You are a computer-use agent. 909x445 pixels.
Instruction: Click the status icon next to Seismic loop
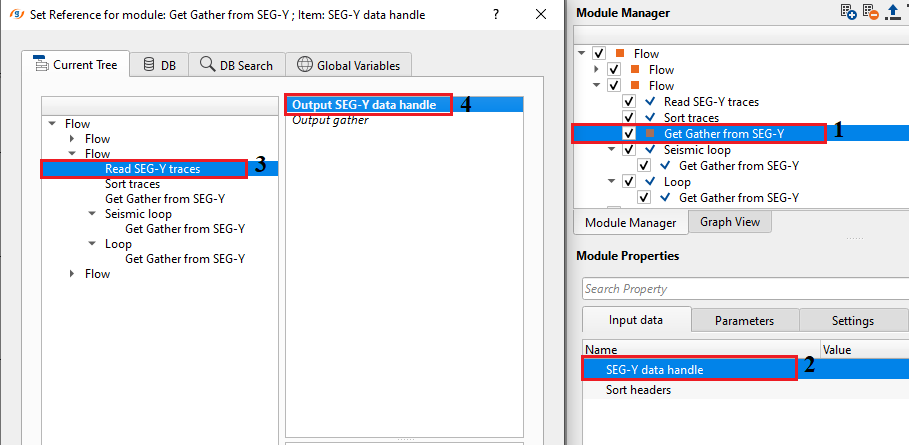click(x=651, y=150)
